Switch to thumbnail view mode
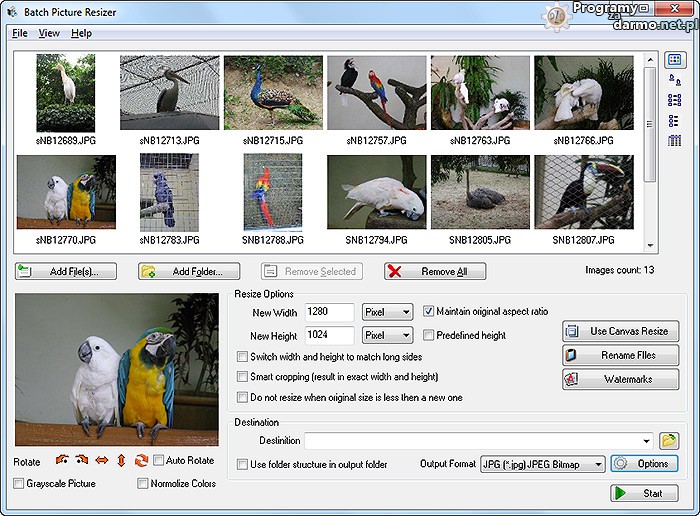 coord(674,60)
